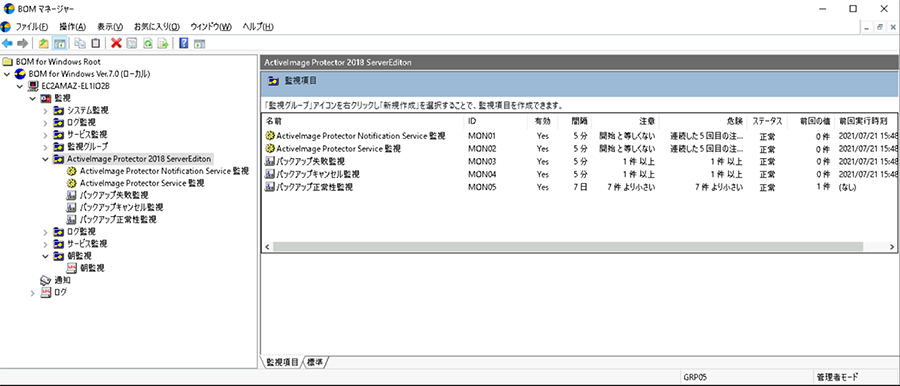Viewport: 900px width, 386px height.
Task: Collapse the 監視 tree node
Action: [33, 98]
